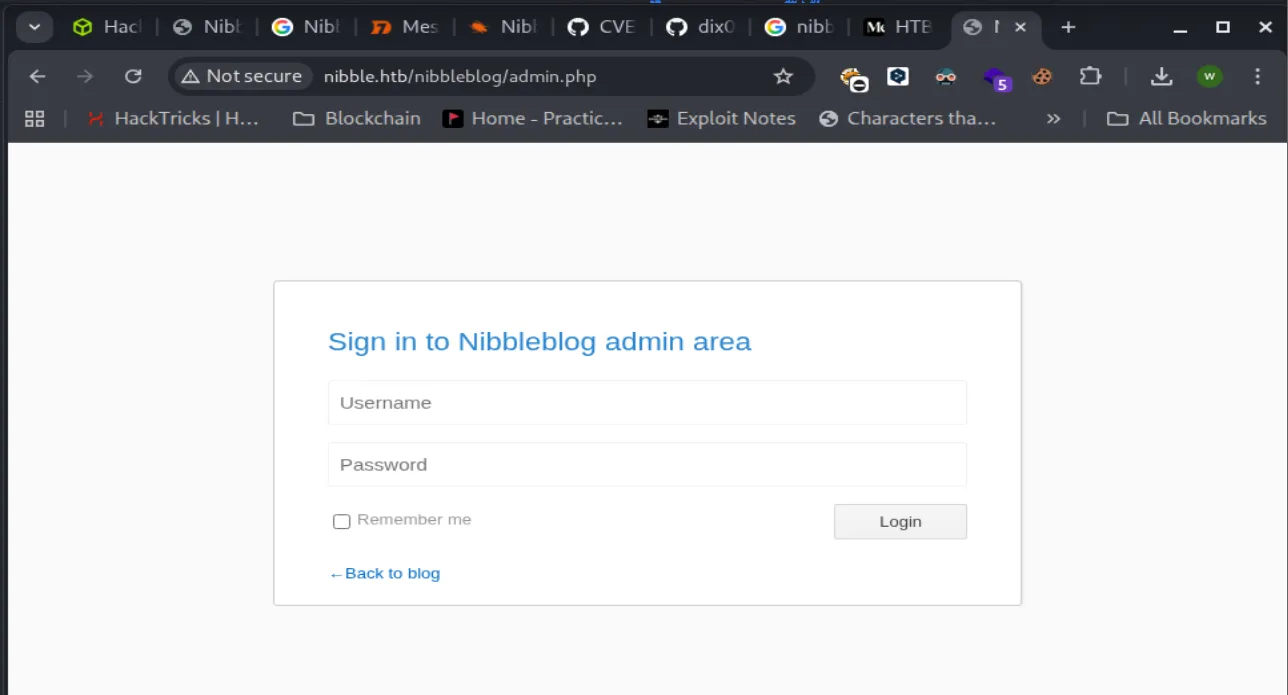Expand the tab search dropdown arrow
The width and height of the screenshot is (1288, 695).
[34, 27]
